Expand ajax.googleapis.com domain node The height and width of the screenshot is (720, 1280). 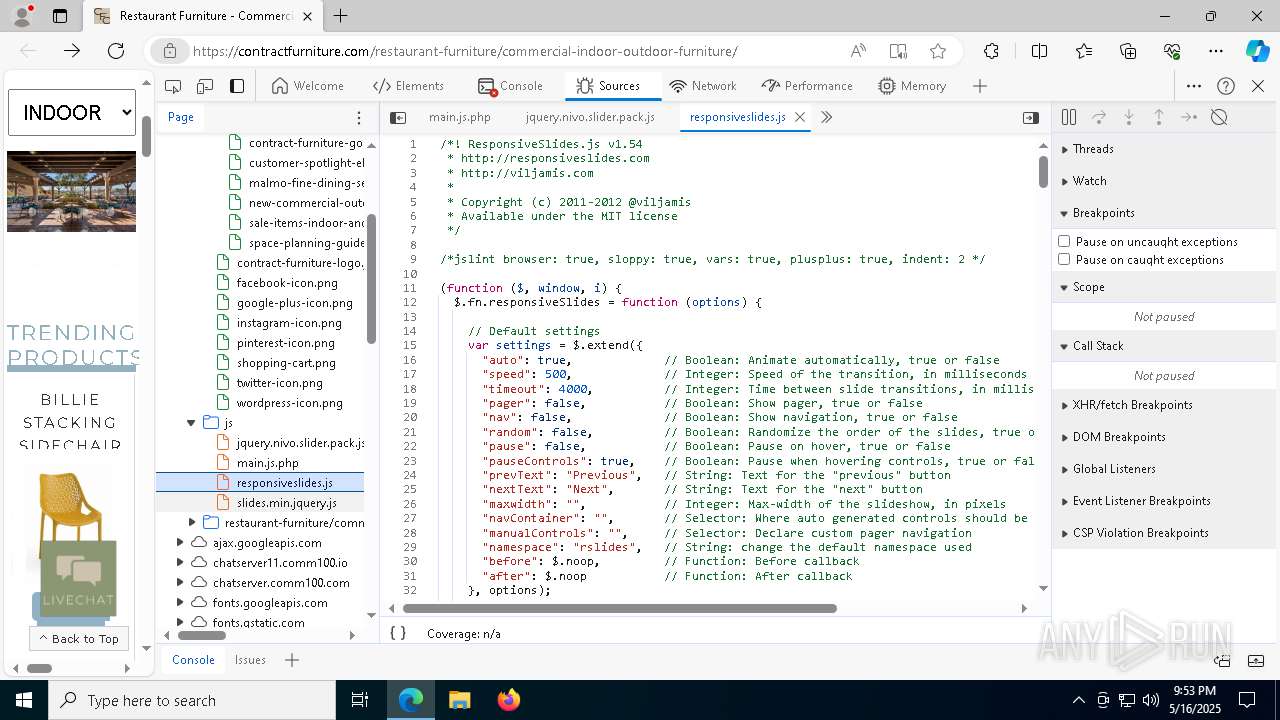tap(180, 543)
